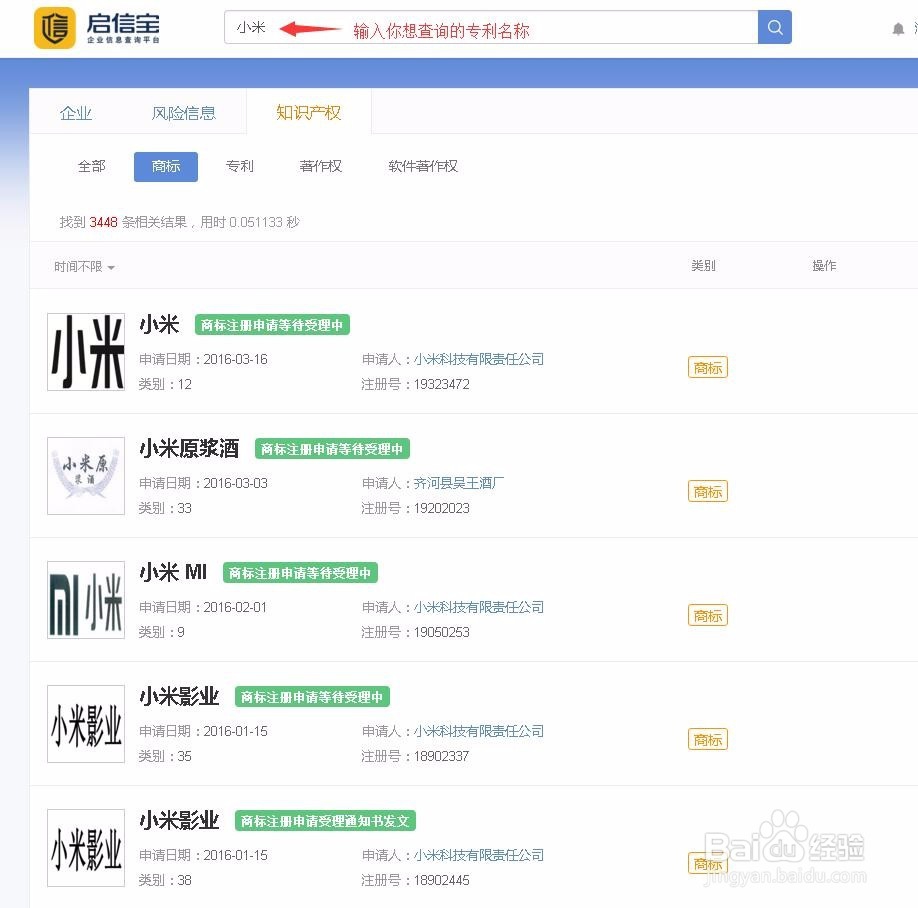Click the 商标 tag for 小米原浆酒

tap(708, 492)
